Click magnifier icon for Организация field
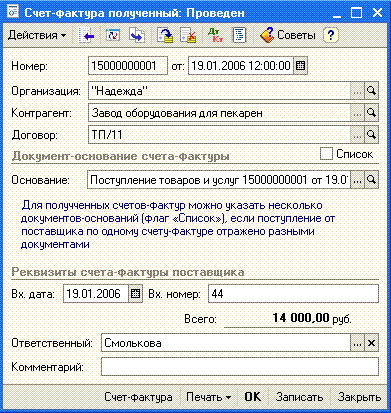The image size is (391, 413). click(371, 91)
